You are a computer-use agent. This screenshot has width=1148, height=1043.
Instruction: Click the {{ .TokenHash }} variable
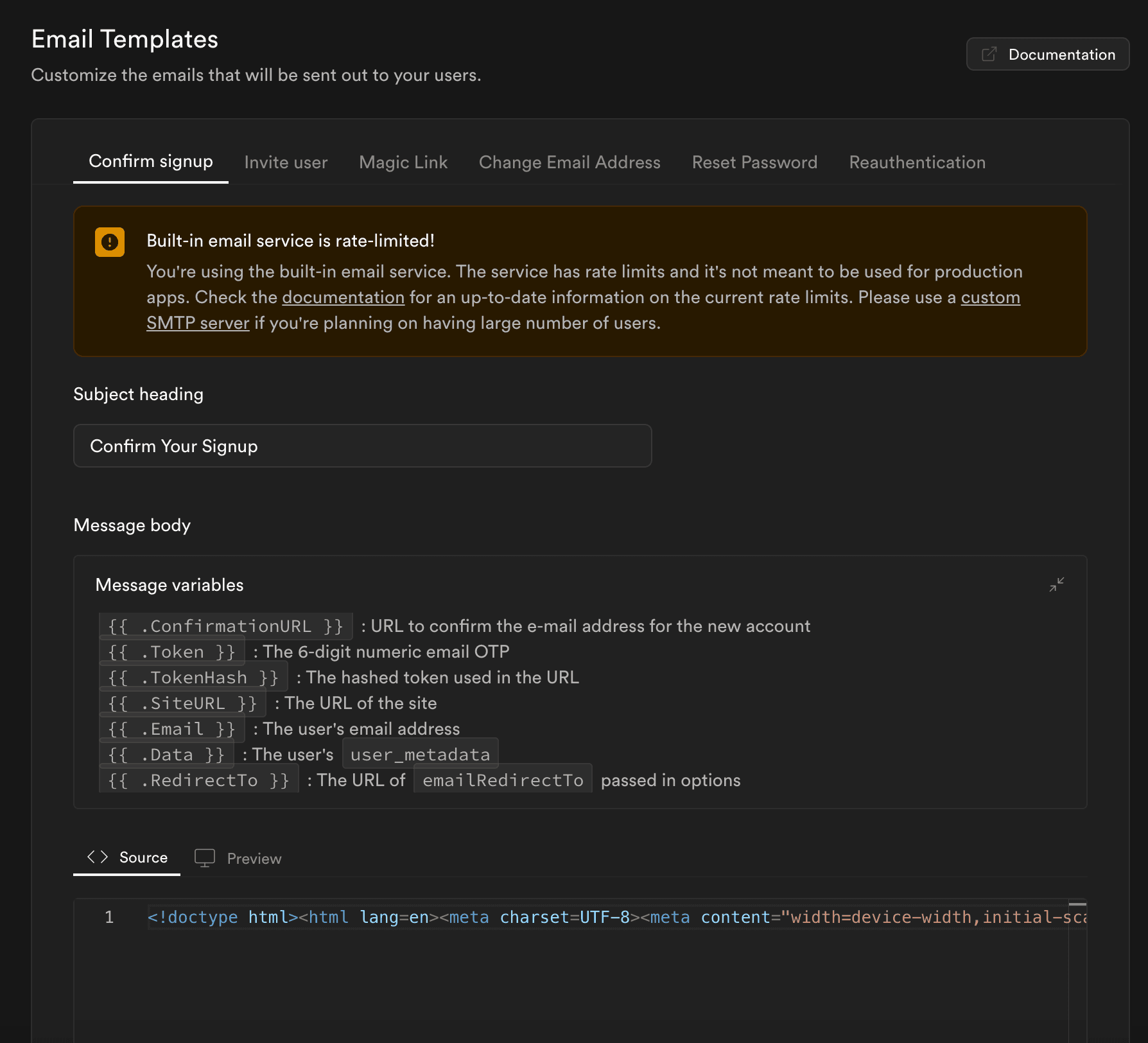(193, 678)
